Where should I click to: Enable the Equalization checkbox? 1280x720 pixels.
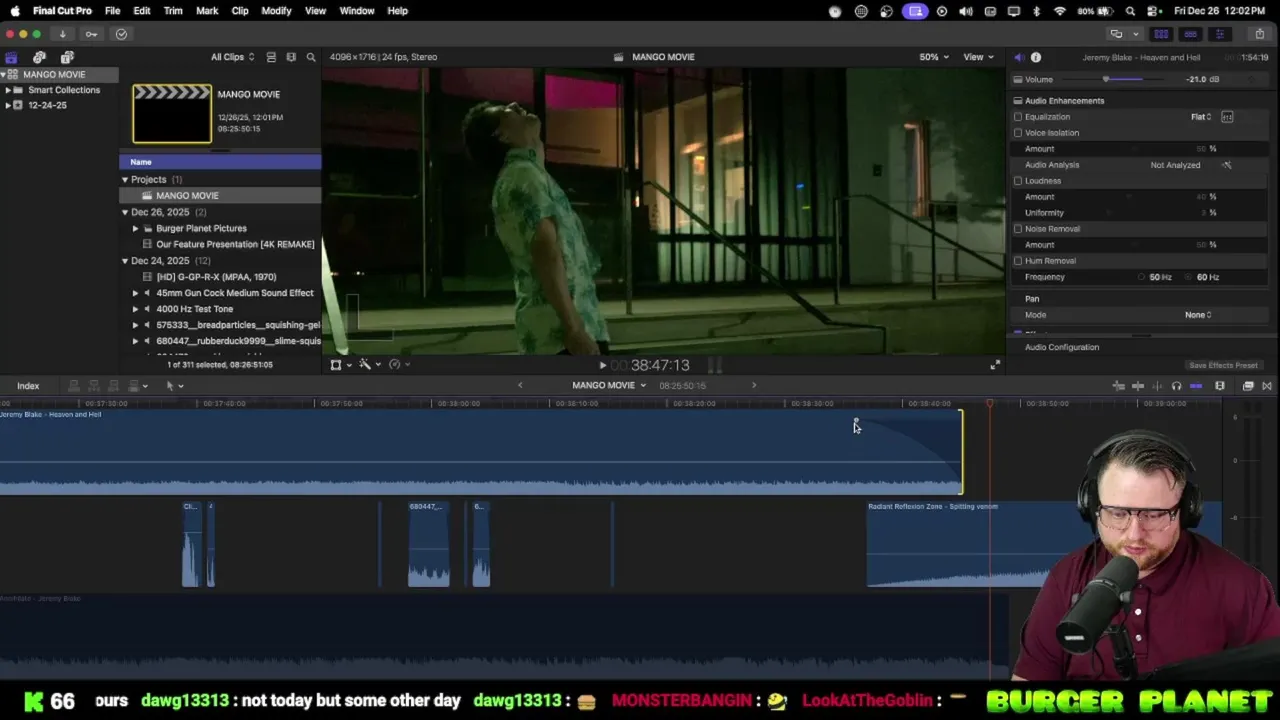[x=1018, y=117]
